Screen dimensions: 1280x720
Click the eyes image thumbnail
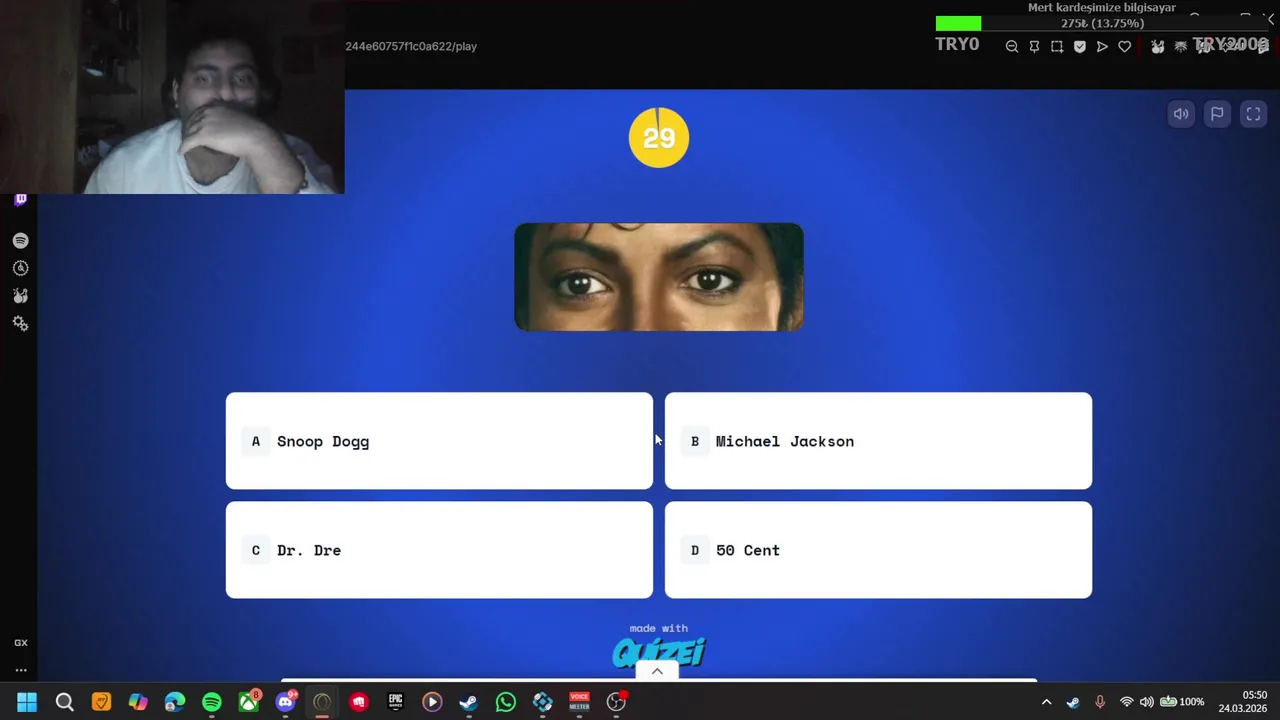[659, 277]
